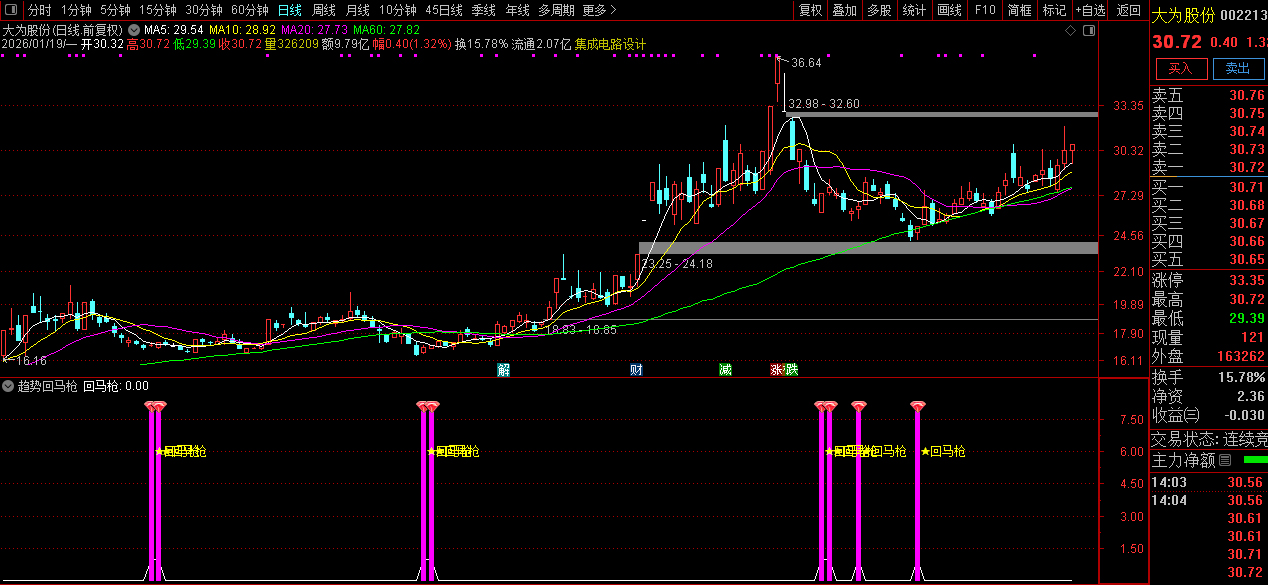Click the 外盘 value 163262
The height and width of the screenshot is (585, 1268).
[1240, 356]
